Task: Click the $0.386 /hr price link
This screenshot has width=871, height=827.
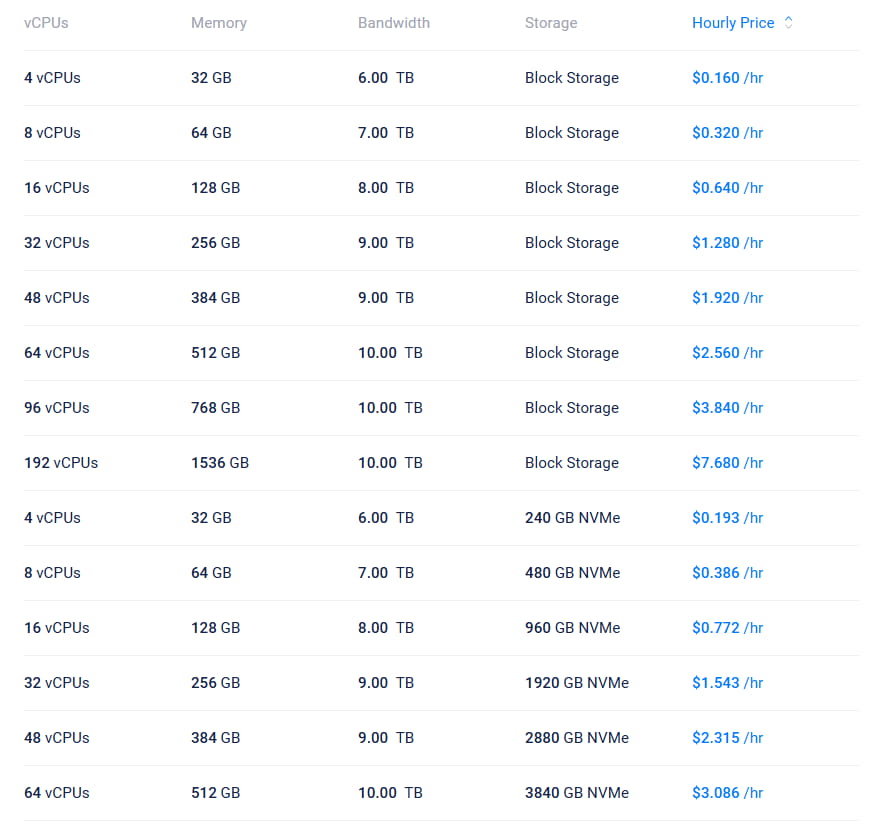Action: [727, 573]
